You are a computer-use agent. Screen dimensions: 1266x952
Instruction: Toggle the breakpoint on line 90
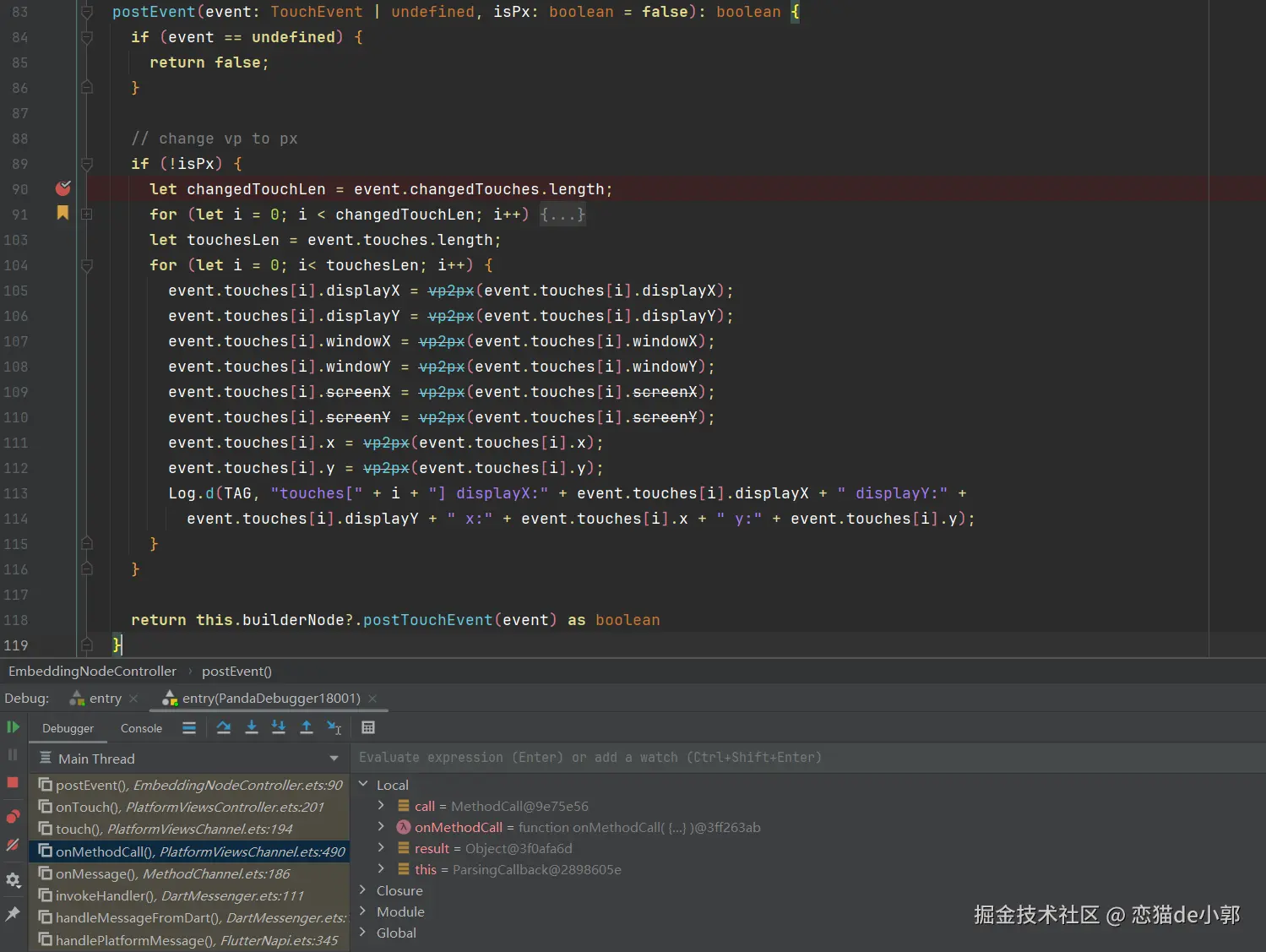(x=62, y=188)
